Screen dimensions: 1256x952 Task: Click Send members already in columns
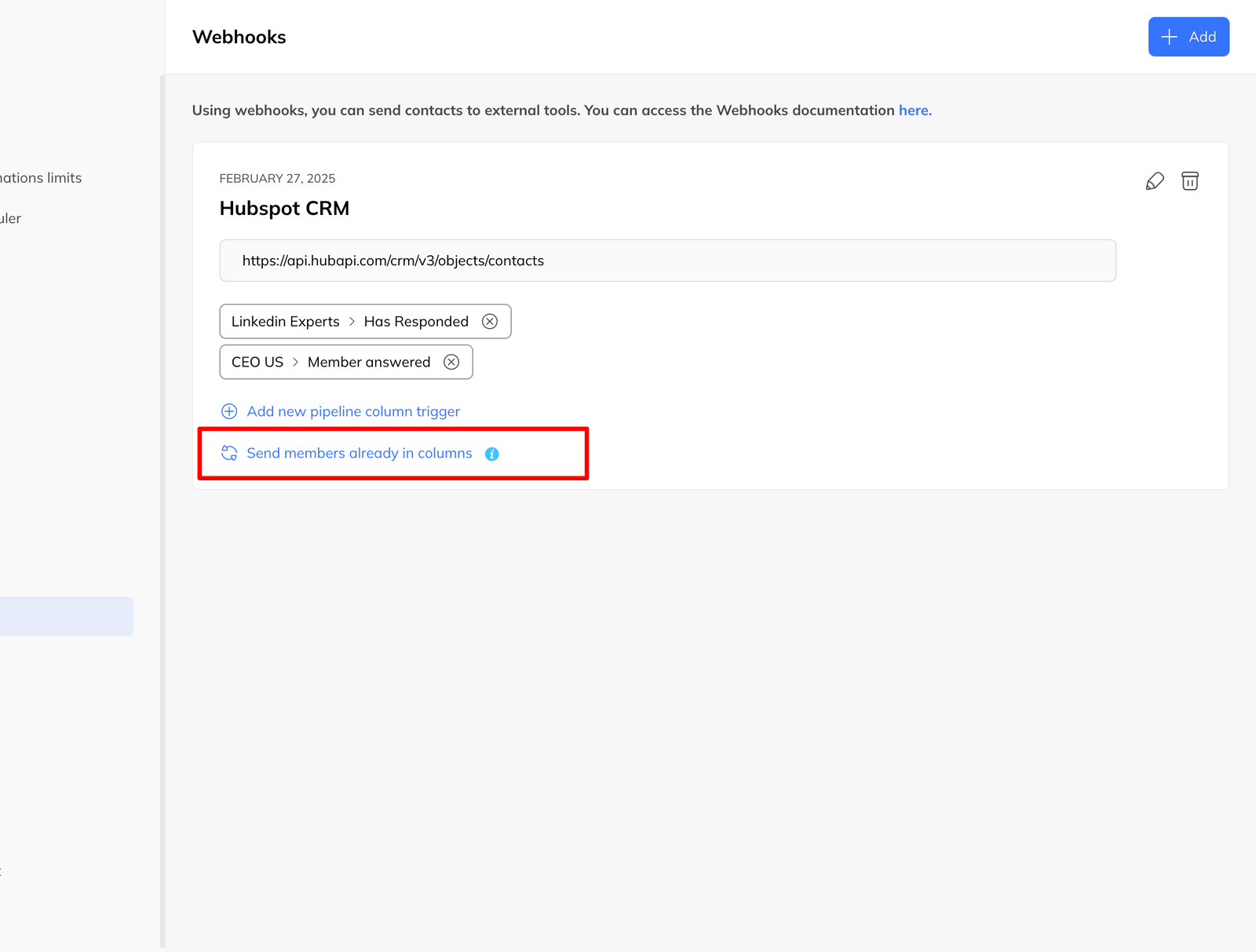tap(360, 454)
